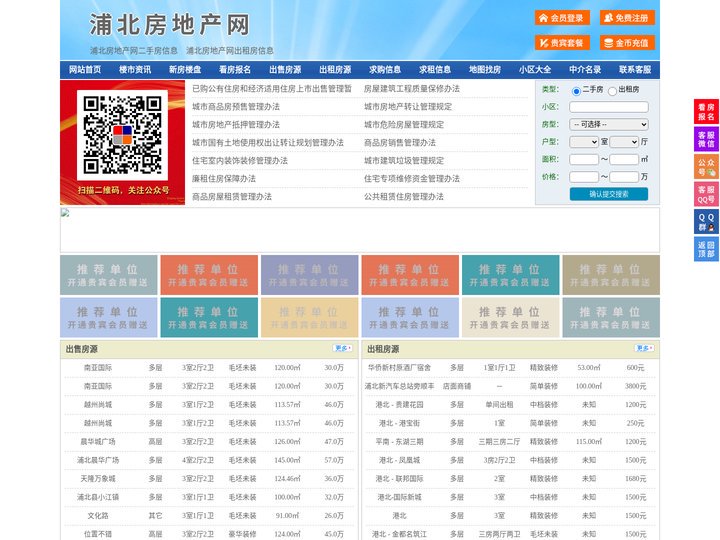Open 浦北新汽车总站旁顺丰 rental listing
Image resolution: width=720 pixels, height=540 pixels.
[399, 386]
